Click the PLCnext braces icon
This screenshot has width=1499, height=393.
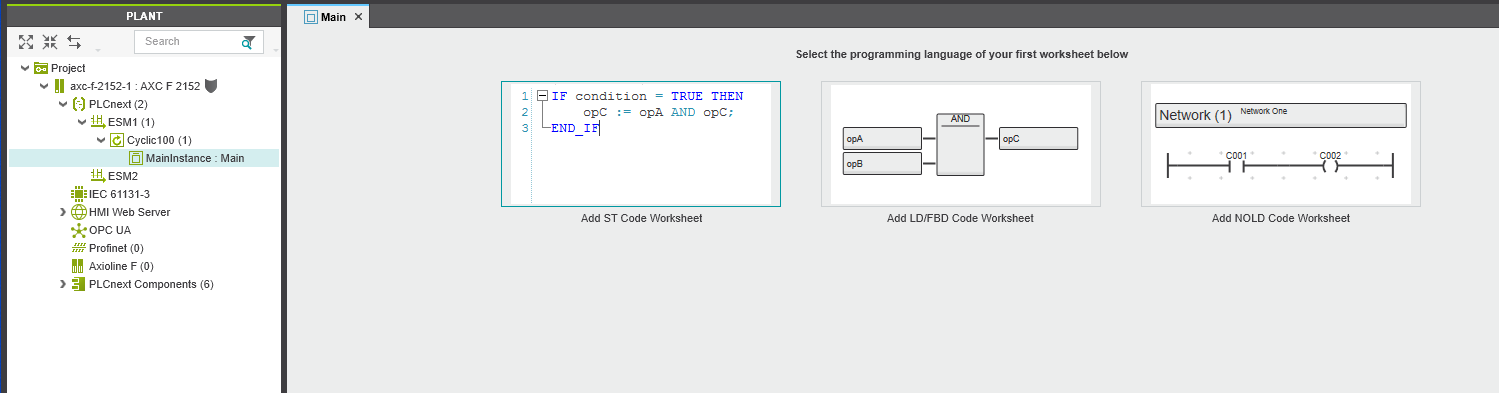[78, 104]
